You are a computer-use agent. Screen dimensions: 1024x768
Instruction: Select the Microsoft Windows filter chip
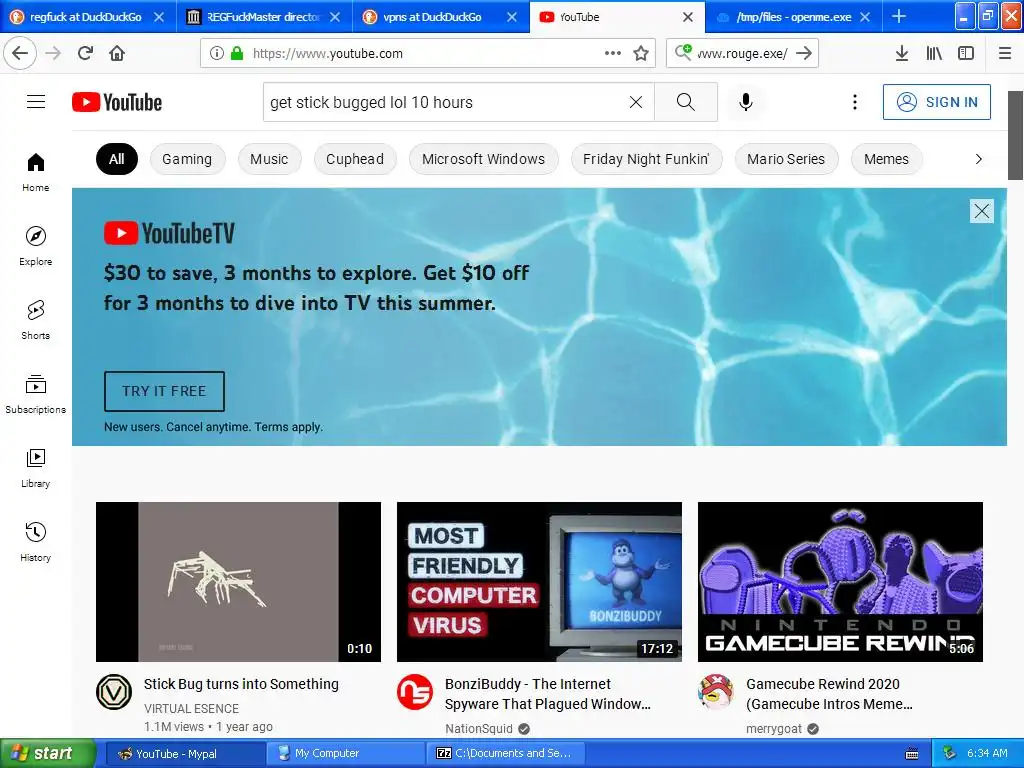[x=483, y=159]
